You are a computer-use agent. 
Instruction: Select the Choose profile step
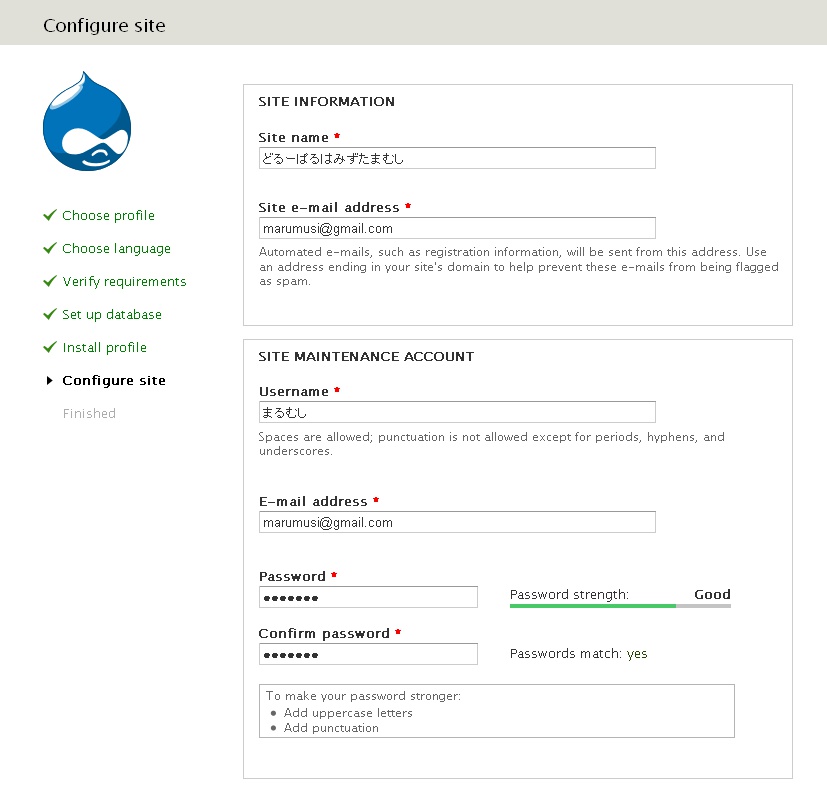(x=108, y=216)
